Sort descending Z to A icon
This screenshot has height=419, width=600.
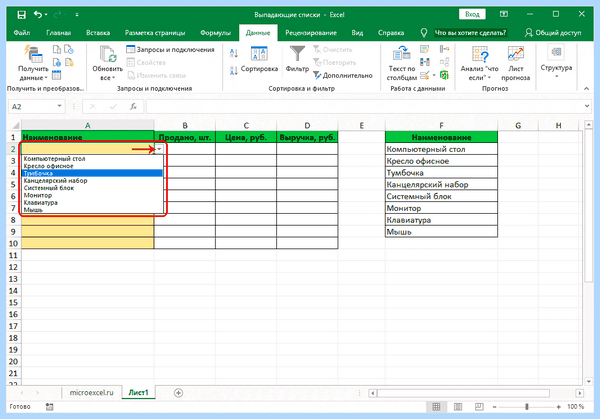click(234, 70)
